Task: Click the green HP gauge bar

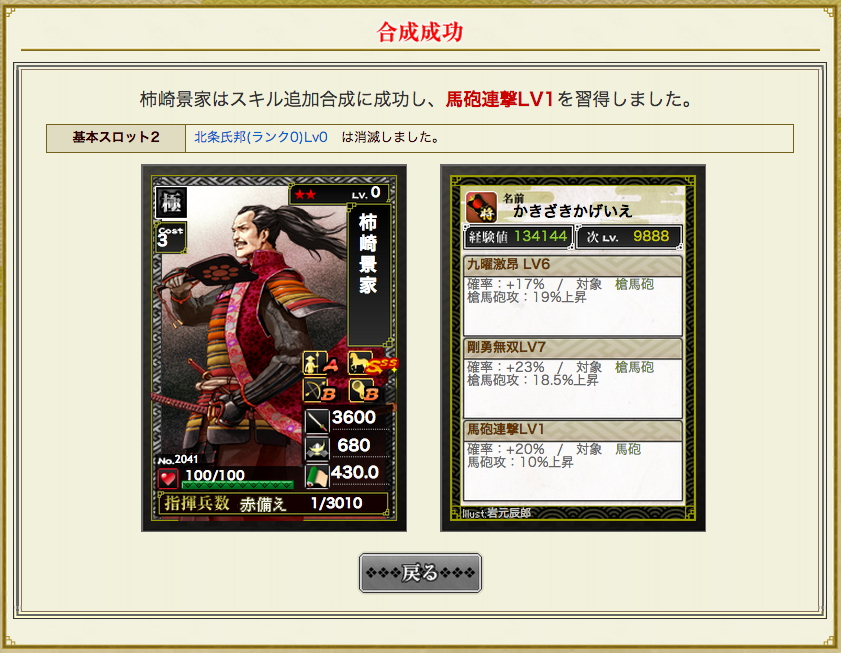Action: pyautogui.click(x=238, y=485)
